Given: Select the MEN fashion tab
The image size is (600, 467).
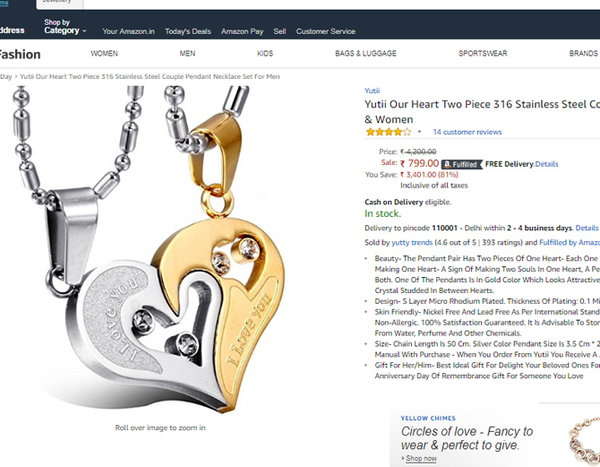Looking at the screenshot, I should tap(188, 53).
